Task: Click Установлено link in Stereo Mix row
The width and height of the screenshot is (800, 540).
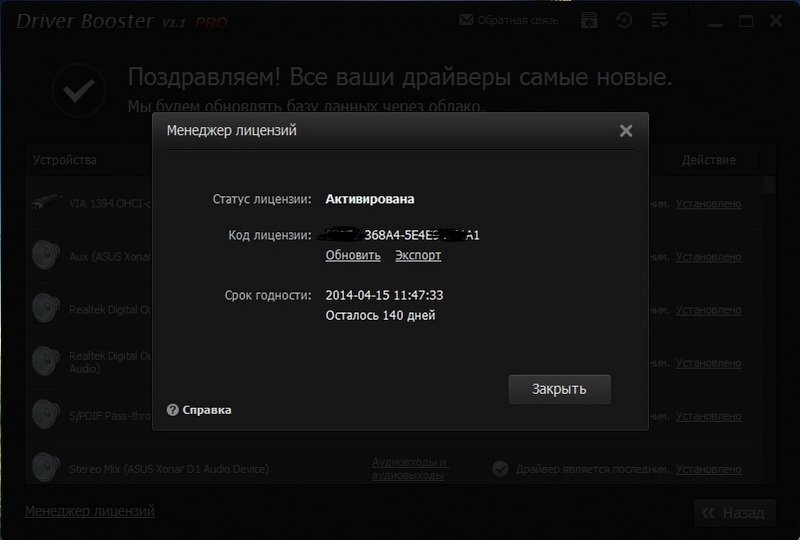Action: [709, 469]
